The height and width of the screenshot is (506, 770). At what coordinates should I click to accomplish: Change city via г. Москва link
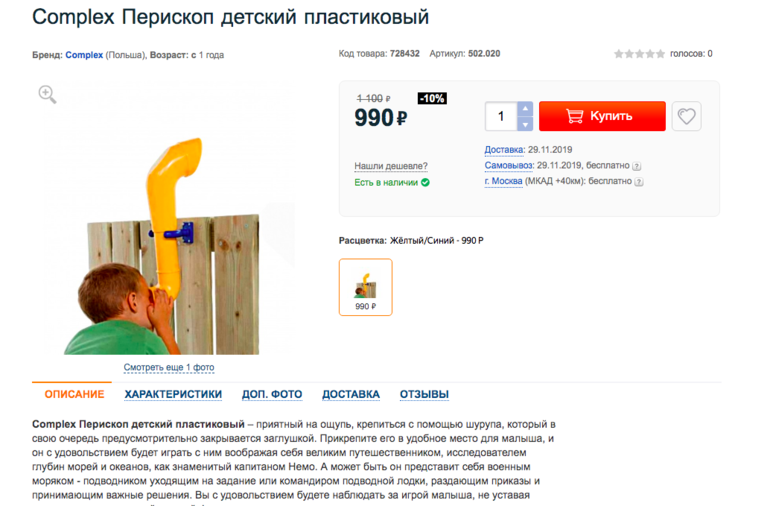point(503,181)
